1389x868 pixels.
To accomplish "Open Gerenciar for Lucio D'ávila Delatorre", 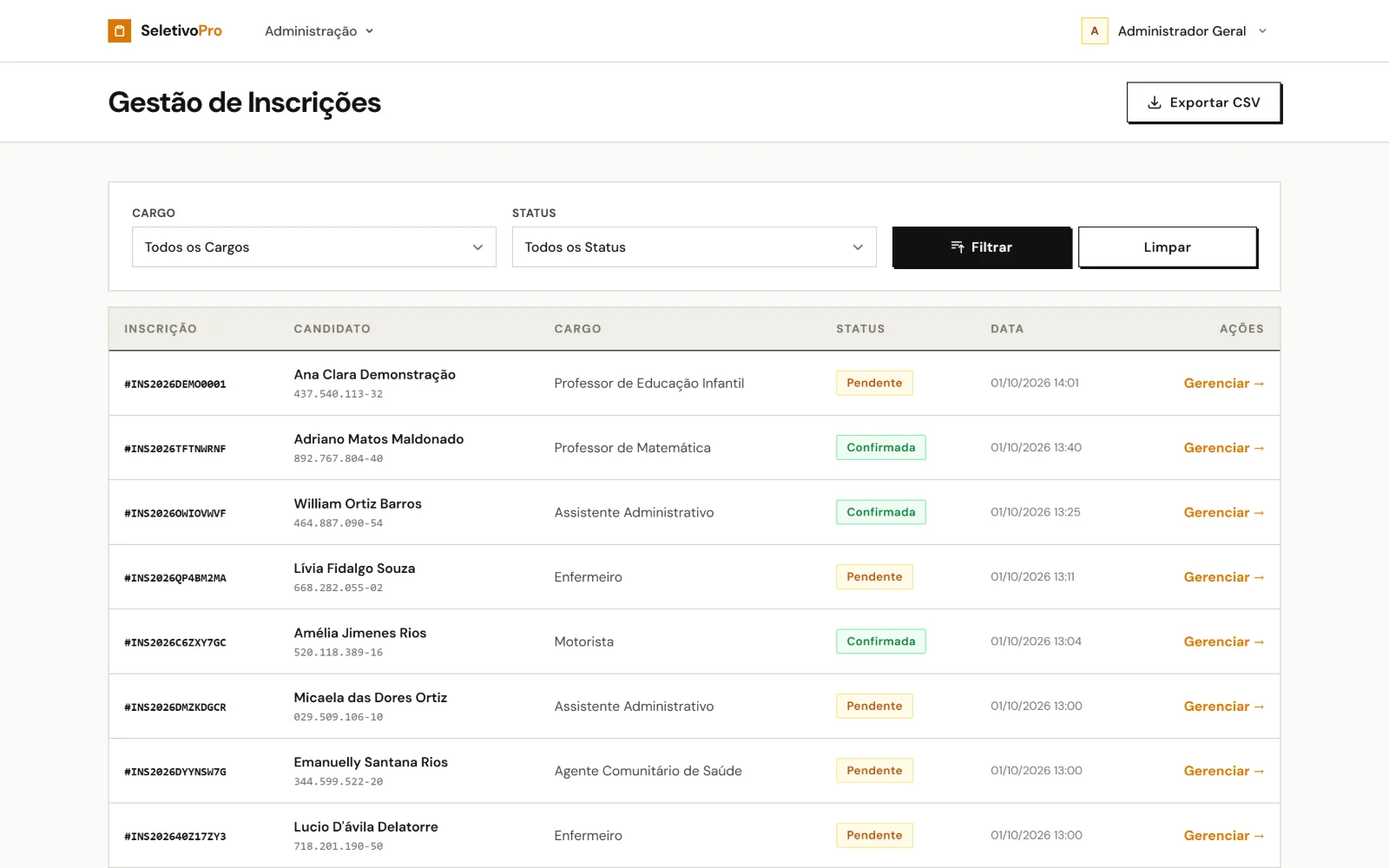I will point(1223,836).
